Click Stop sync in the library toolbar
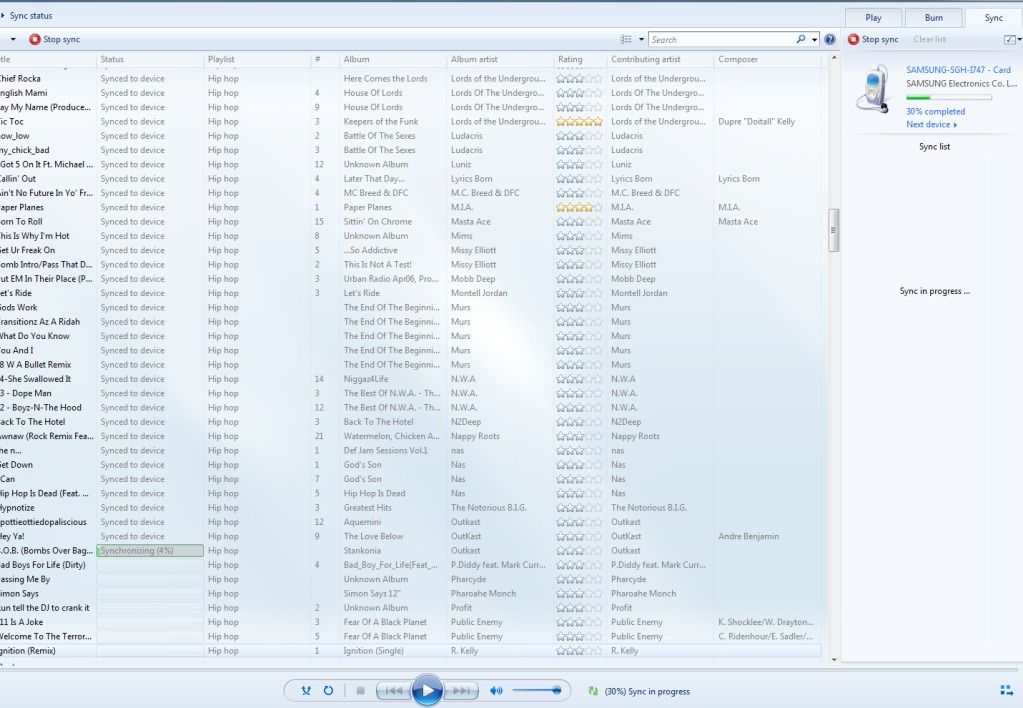 55,39
